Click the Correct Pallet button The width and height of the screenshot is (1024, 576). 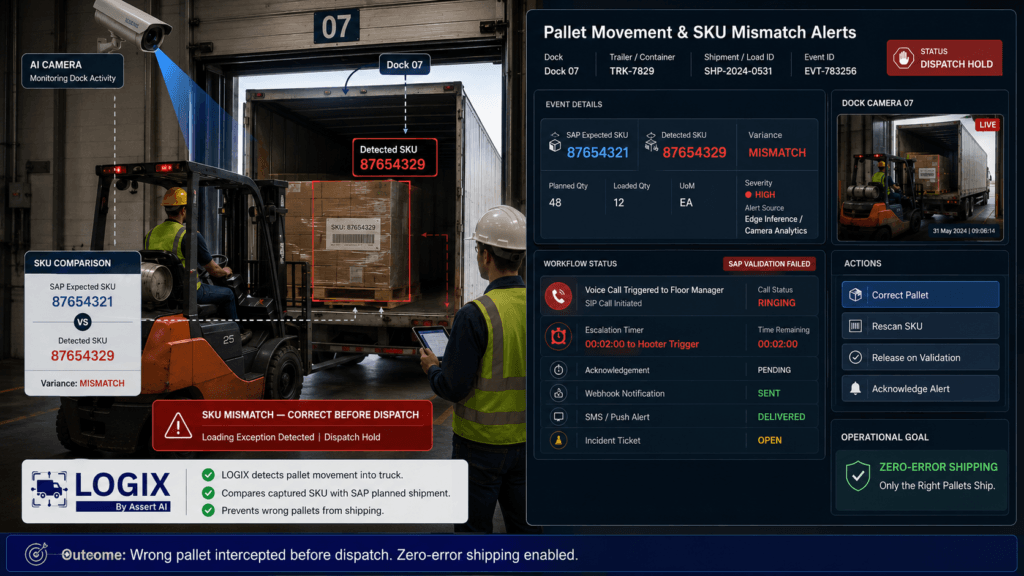[920, 295]
